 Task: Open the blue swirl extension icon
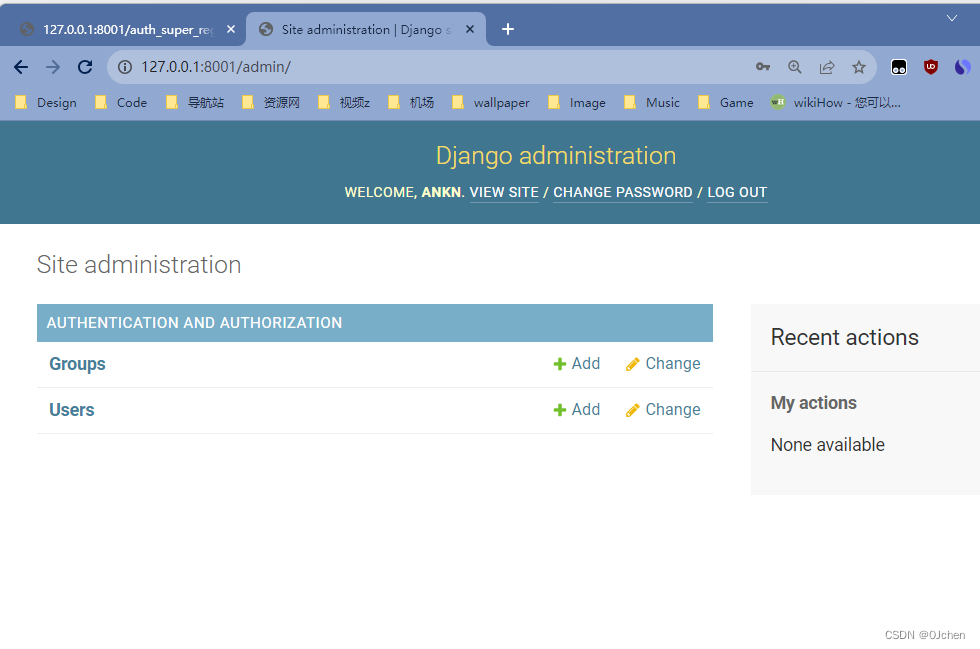(x=962, y=67)
